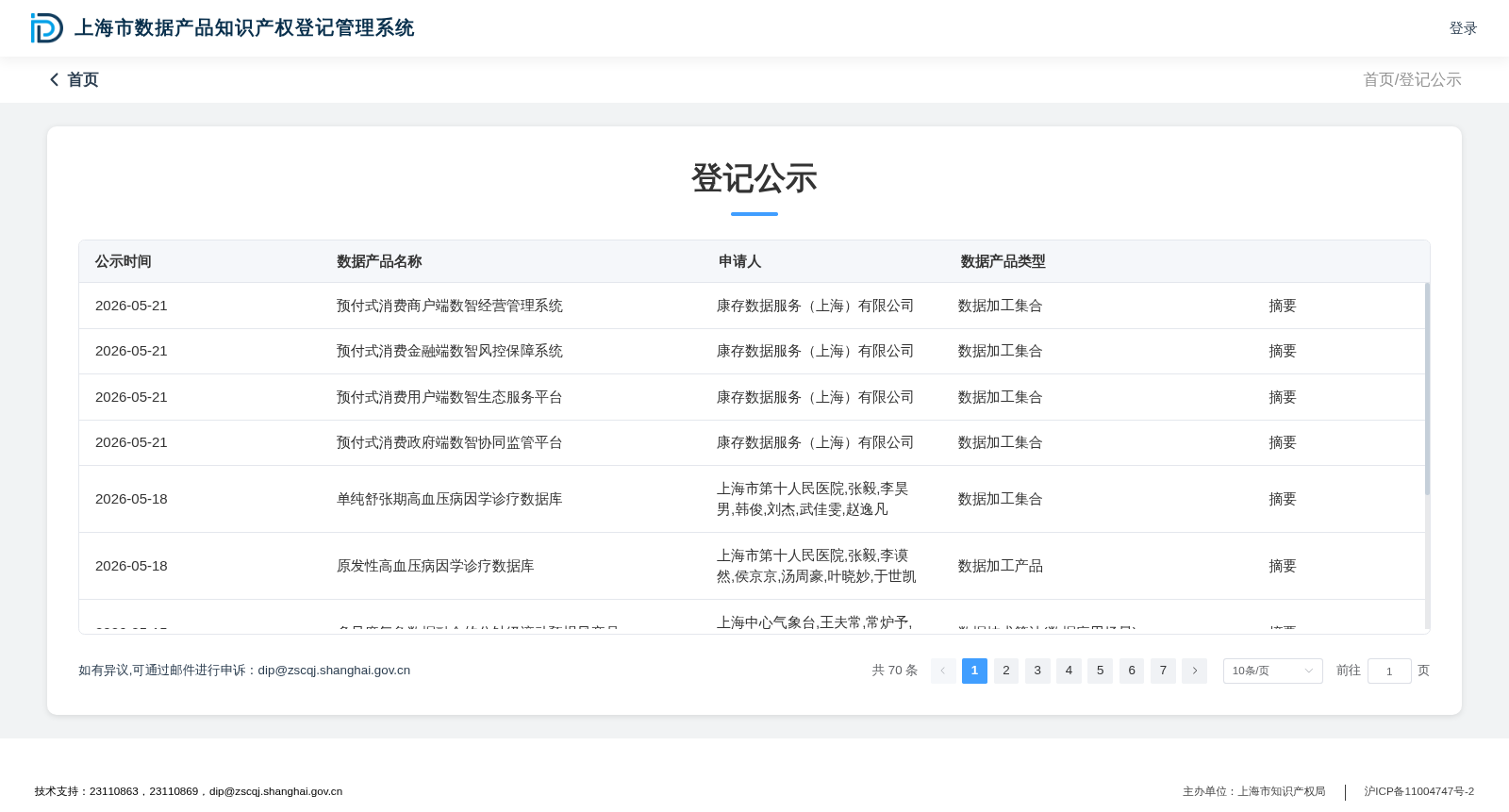Click the back chevron next to 首页
The height and width of the screenshot is (812, 1509).
pyautogui.click(x=55, y=80)
